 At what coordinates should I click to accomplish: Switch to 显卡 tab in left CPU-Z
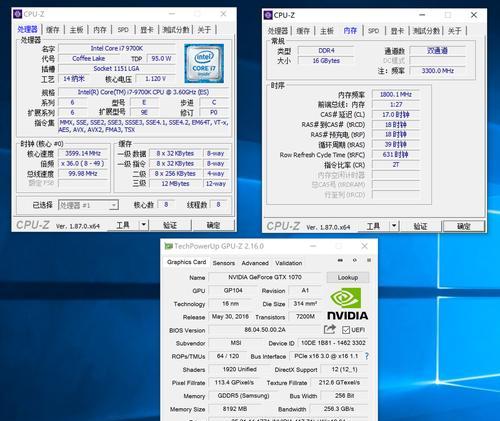tap(147, 30)
